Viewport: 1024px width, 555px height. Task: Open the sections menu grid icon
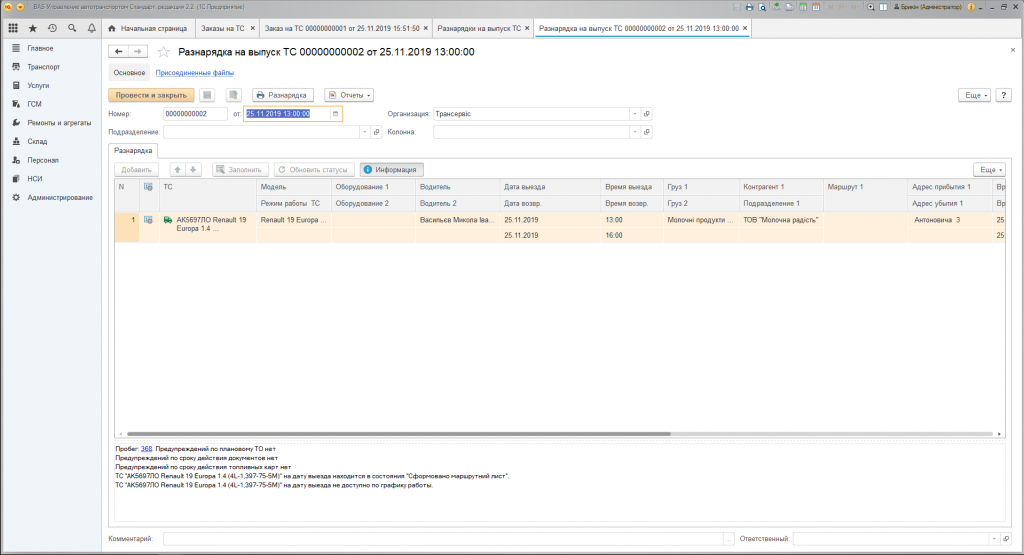click(13, 28)
